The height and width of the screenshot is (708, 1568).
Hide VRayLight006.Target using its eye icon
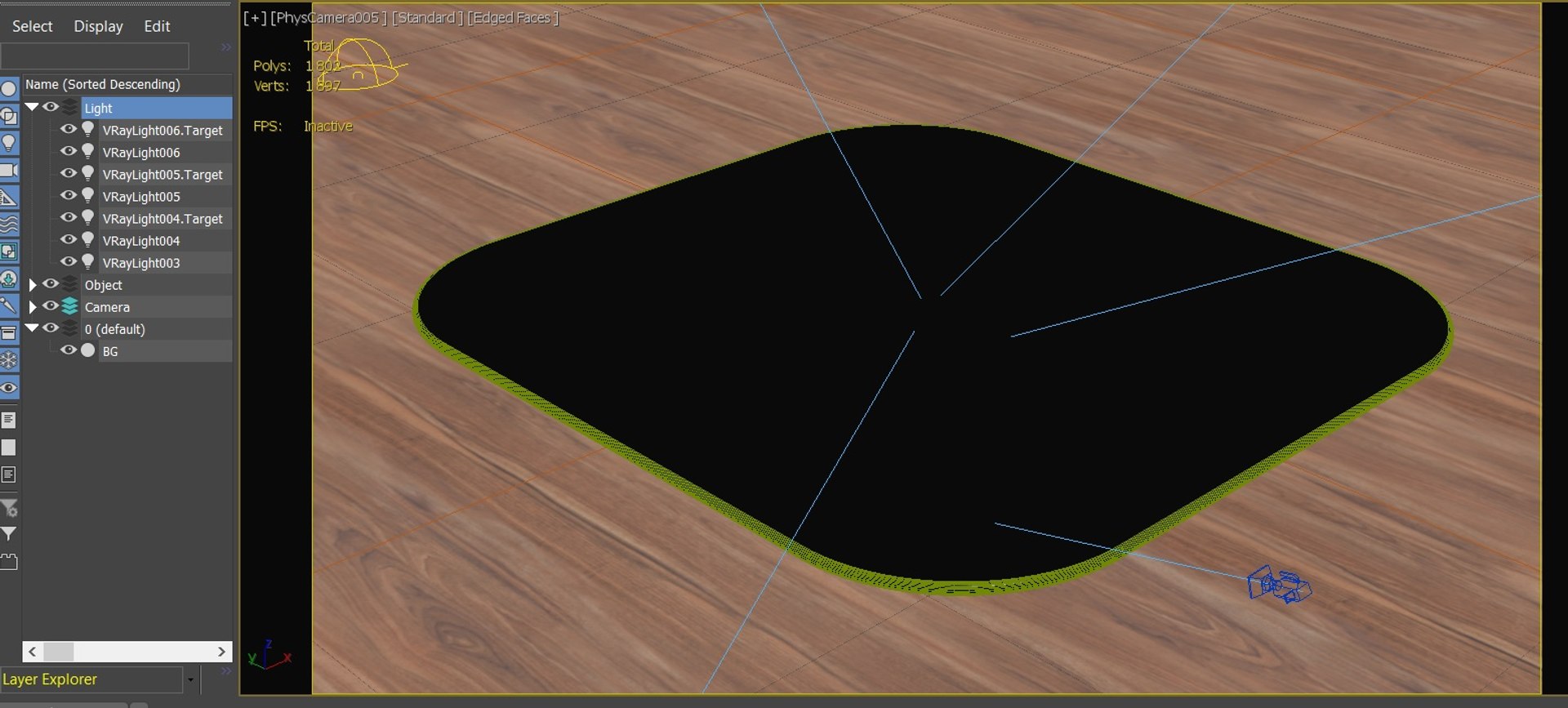[x=69, y=129]
